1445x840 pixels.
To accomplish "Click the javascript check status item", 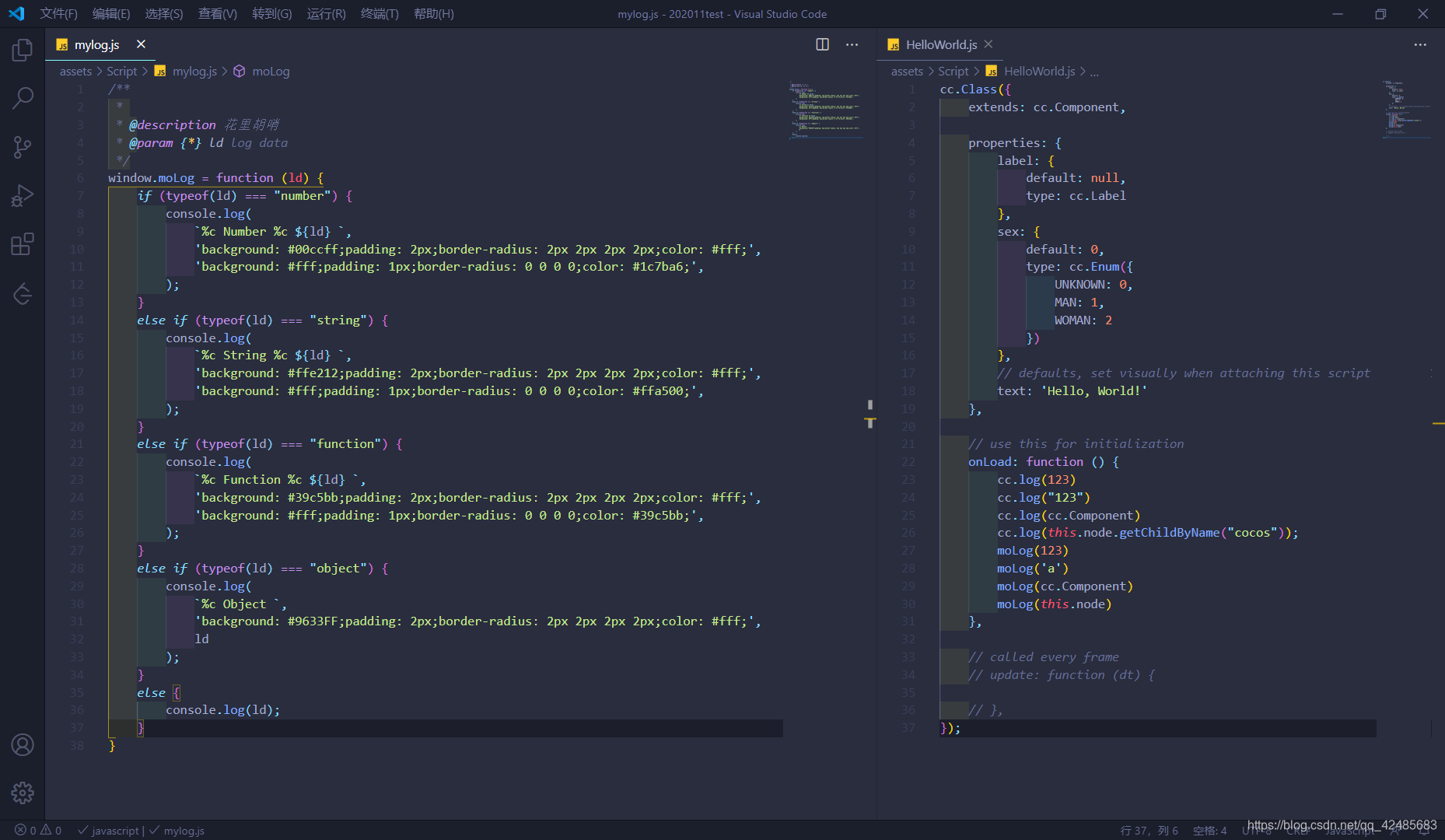I will [x=109, y=830].
